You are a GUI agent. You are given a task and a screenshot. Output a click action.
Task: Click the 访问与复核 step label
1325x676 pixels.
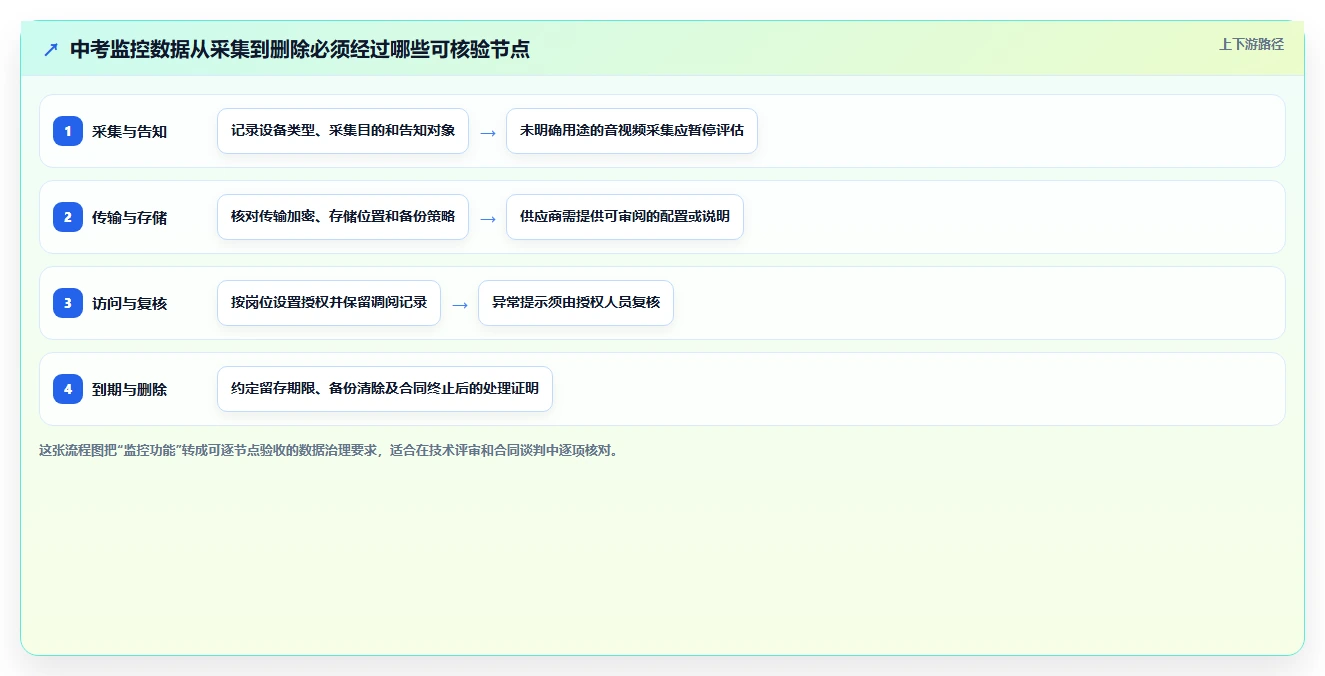click(x=130, y=303)
